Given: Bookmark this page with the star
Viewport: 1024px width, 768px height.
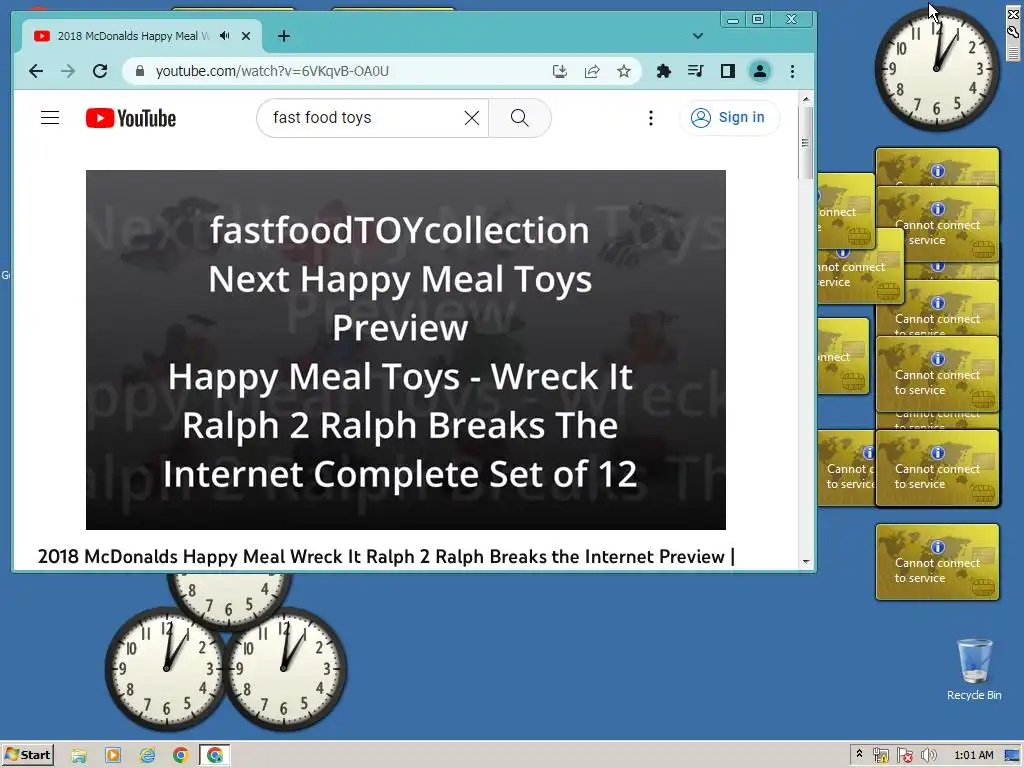Looking at the screenshot, I should [624, 71].
